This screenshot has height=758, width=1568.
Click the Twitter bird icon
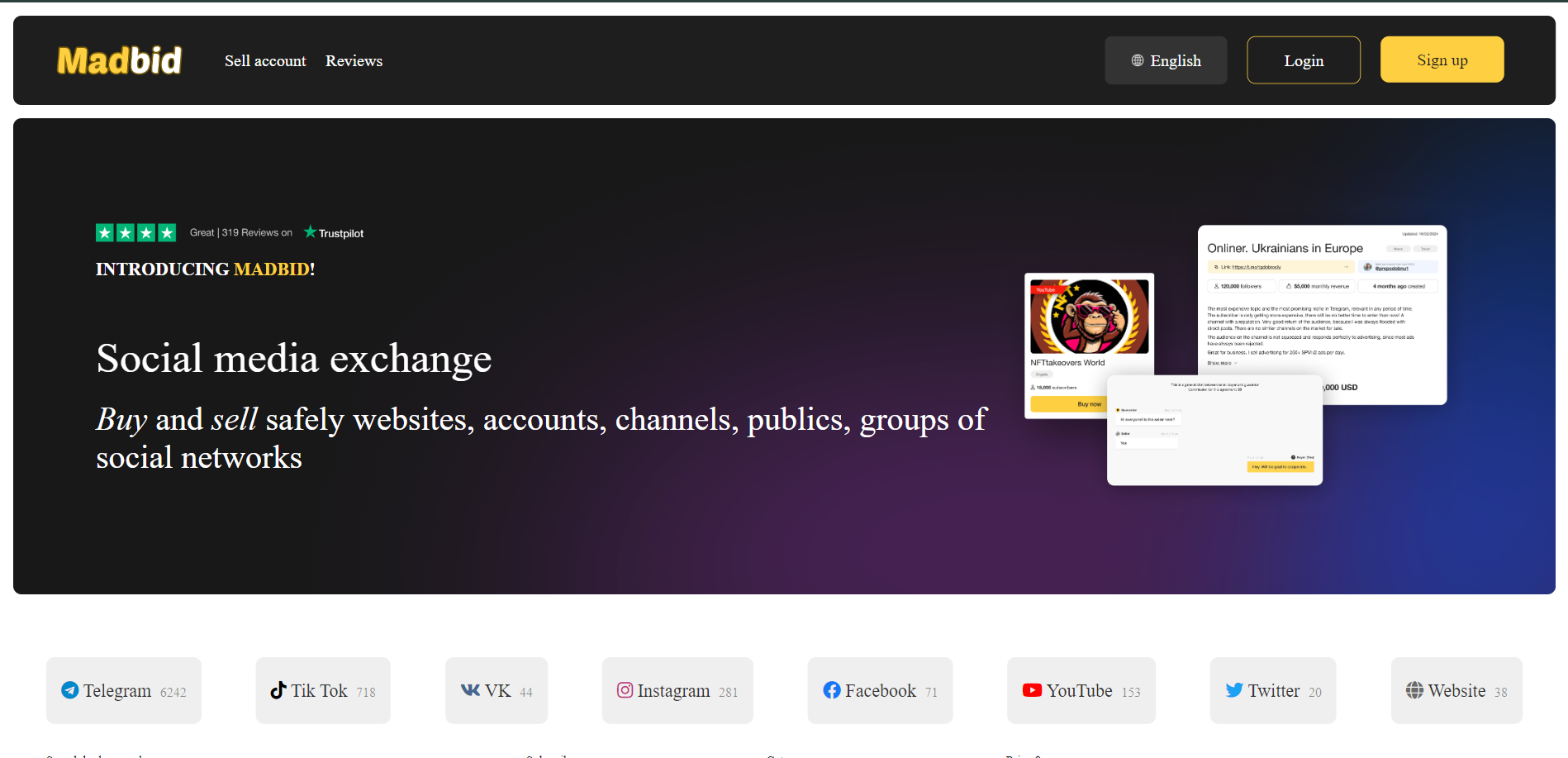1234,690
